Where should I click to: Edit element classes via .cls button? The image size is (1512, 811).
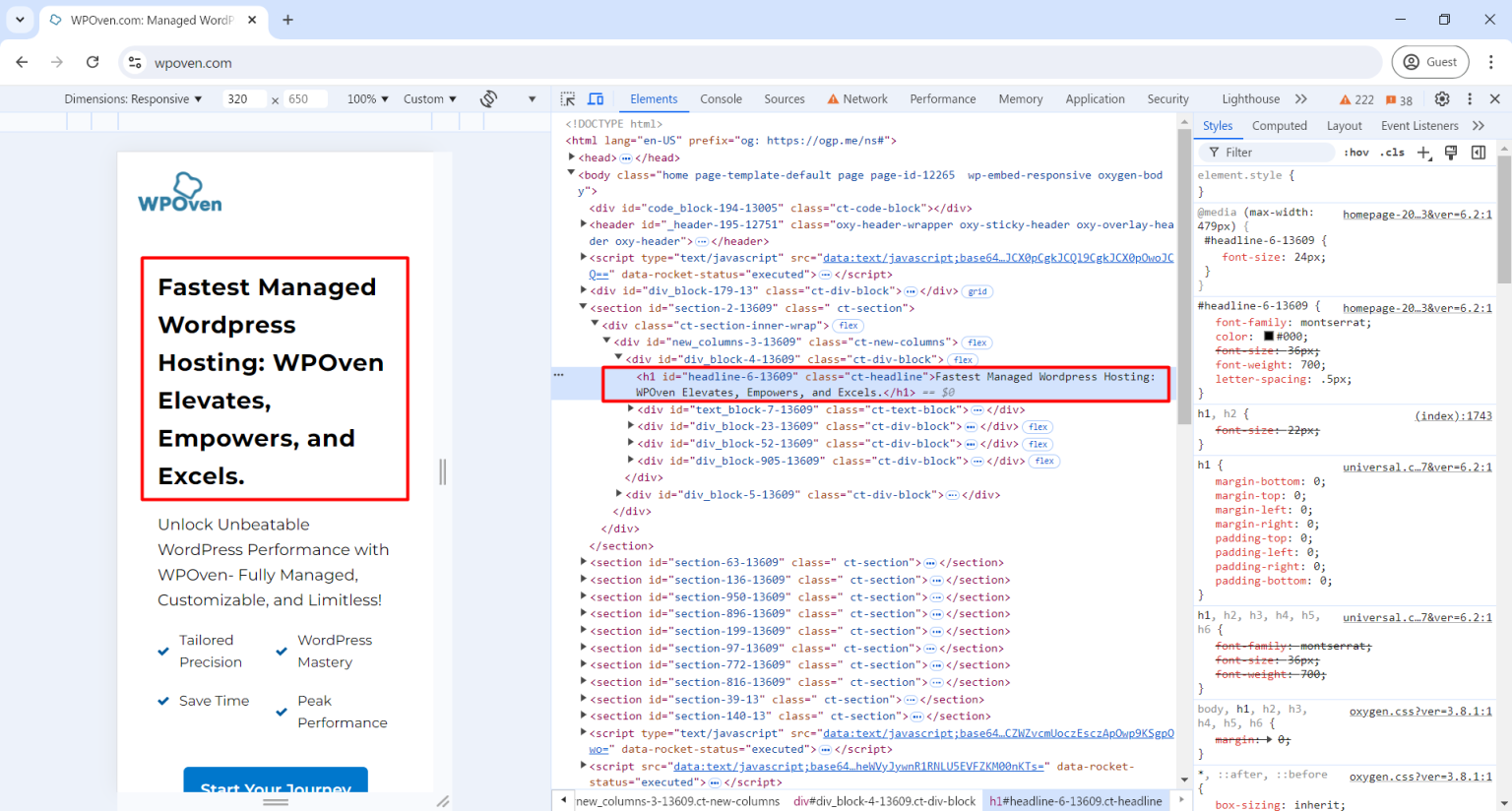(x=1393, y=152)
